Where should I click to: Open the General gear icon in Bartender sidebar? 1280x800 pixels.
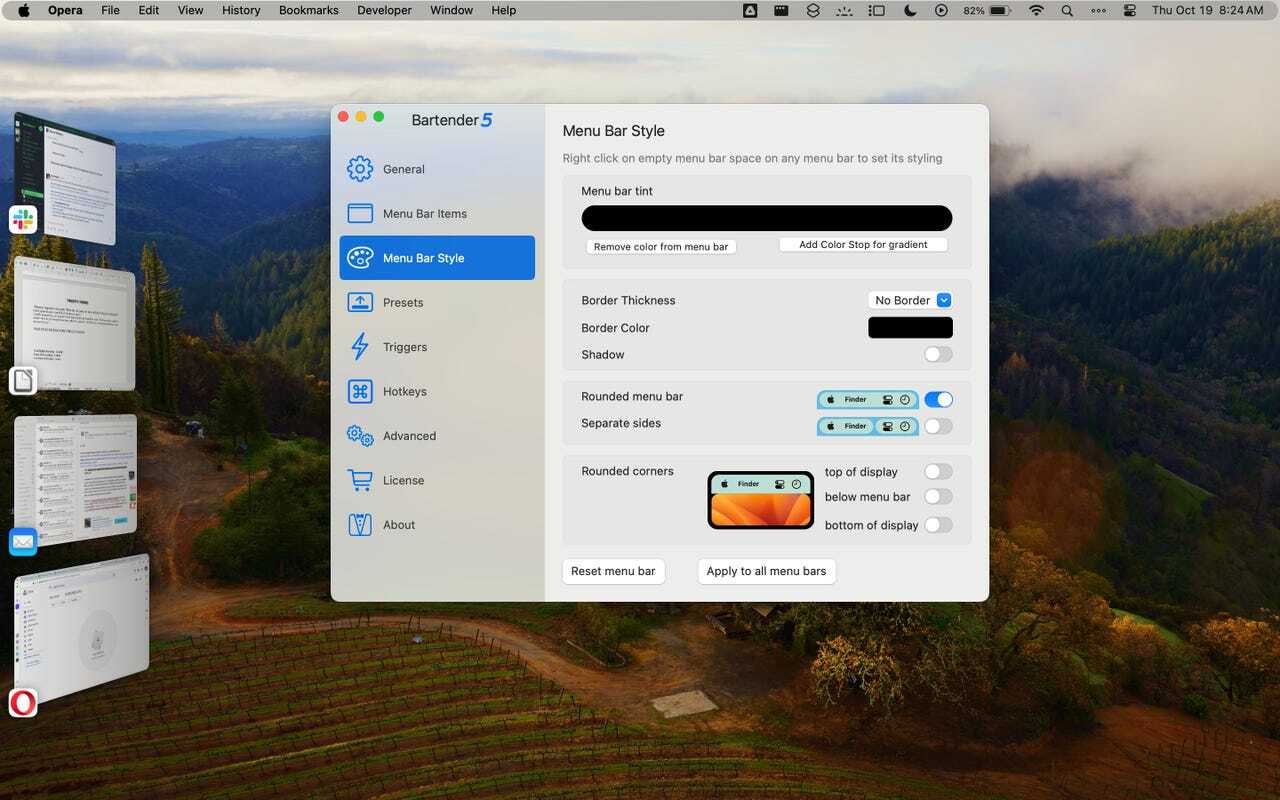pyautogui.click(x=360, y=169)
